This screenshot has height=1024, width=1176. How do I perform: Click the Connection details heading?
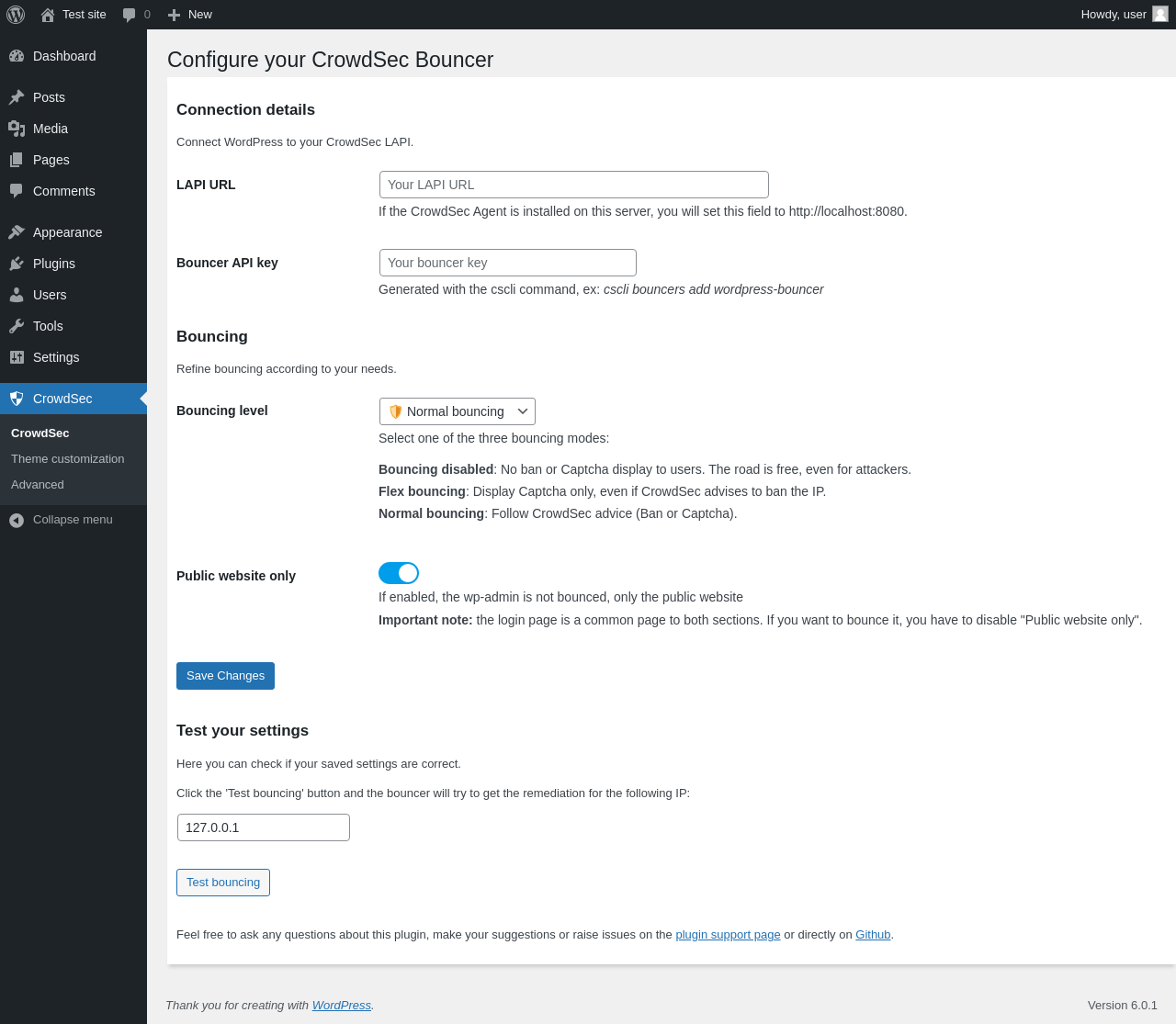[245, 110]
